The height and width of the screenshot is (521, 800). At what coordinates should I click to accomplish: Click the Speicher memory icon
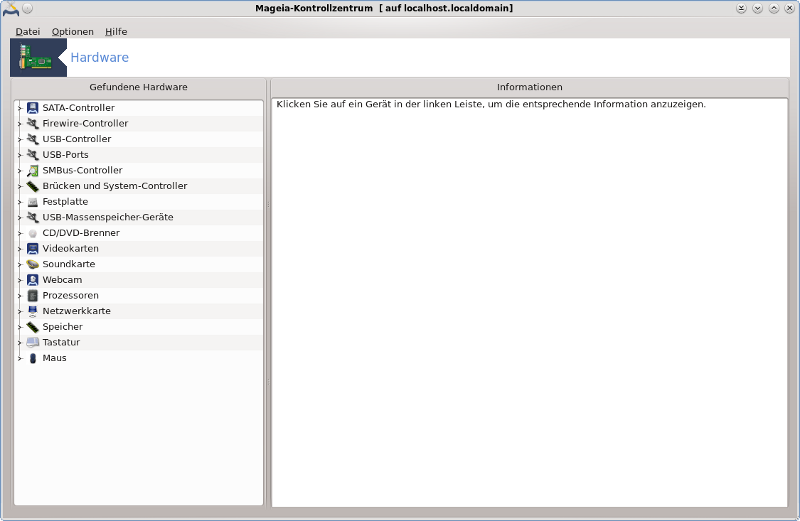(33, 327)
